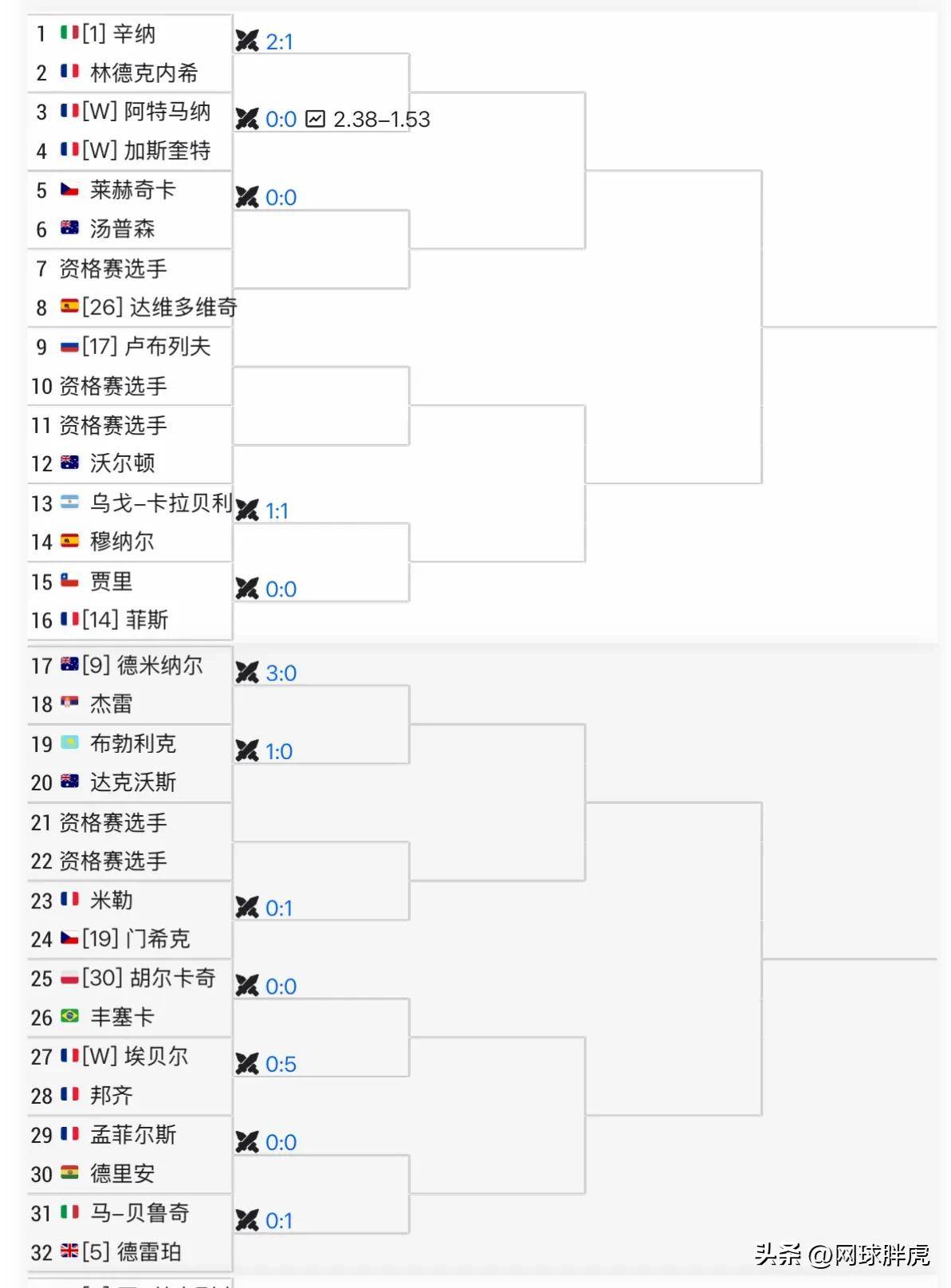Screen dimensions: 951x1288
Task: Click the Australia flag next to 沃尔顿
Action: (x=69, y=463)
